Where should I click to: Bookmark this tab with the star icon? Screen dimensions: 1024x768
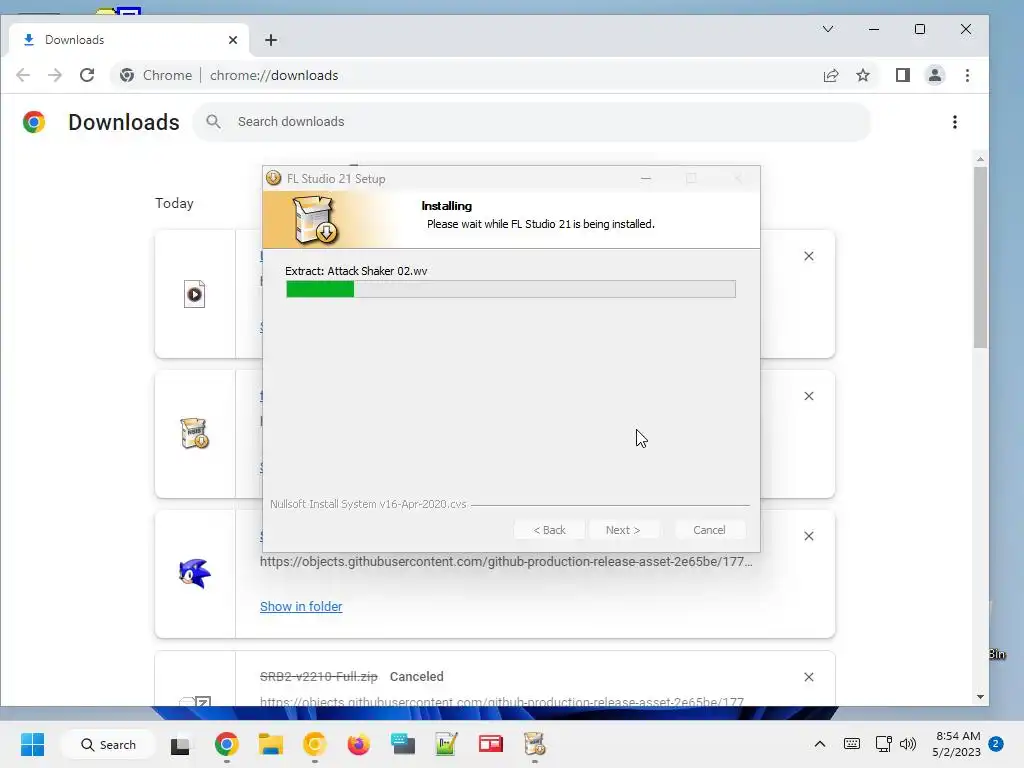[x=863, y=75]
